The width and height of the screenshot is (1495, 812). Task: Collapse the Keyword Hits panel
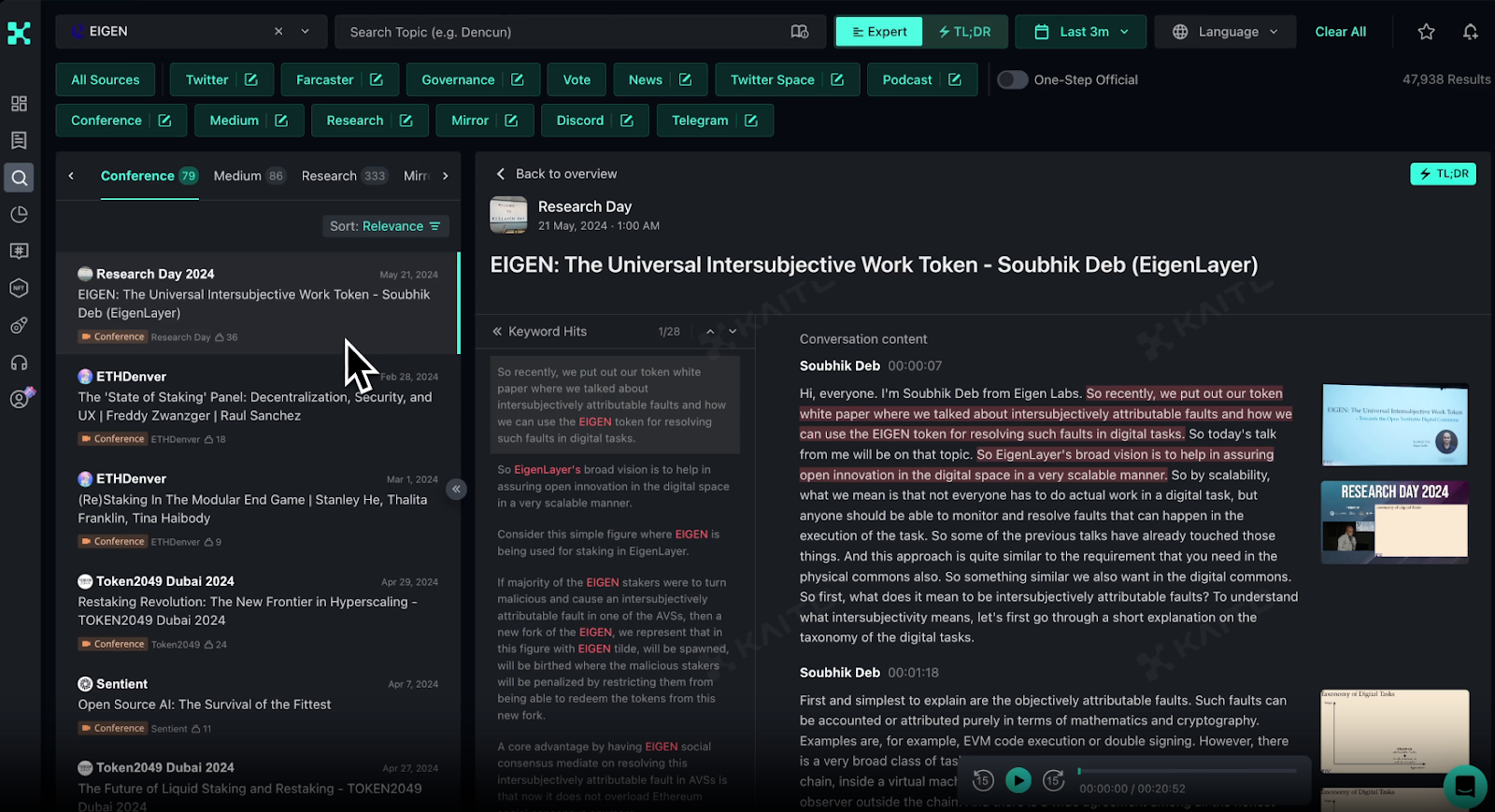click(498, 332)
